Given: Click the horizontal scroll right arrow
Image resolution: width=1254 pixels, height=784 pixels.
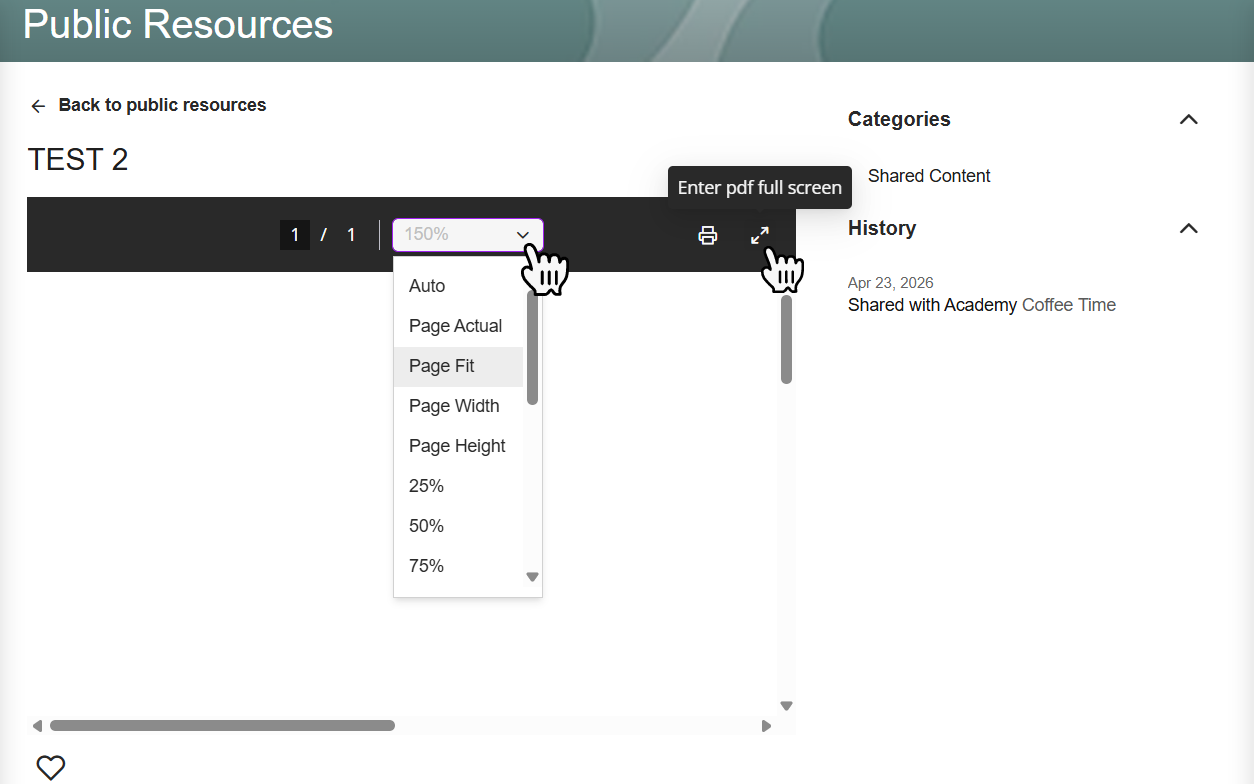Looking at the screenshot, I should click(x=767, y=726).
